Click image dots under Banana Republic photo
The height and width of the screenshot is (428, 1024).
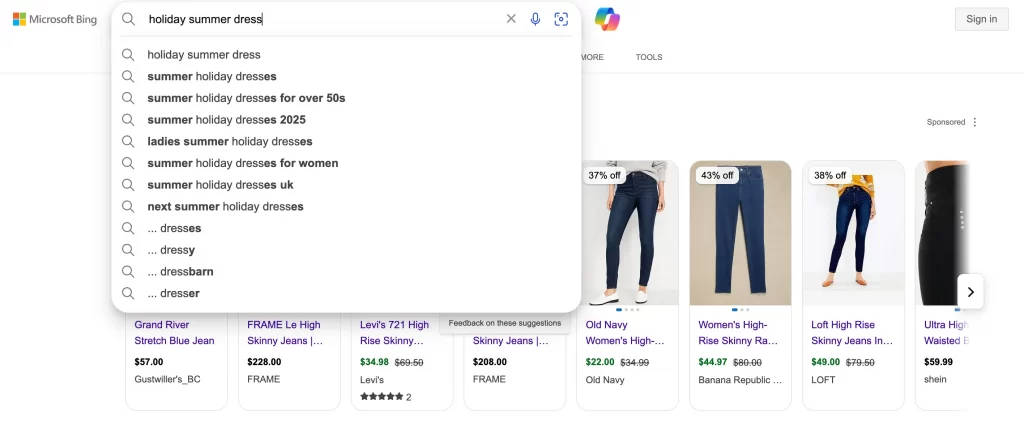click(x=741, y=310)
